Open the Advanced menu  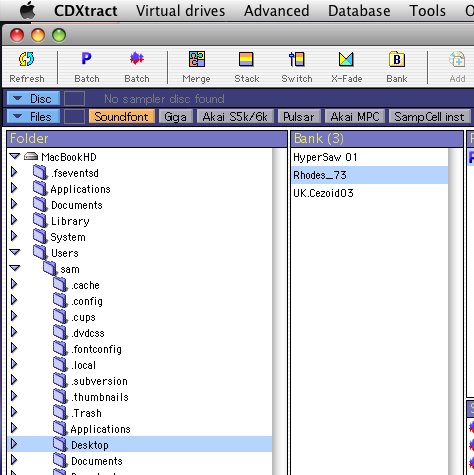tap(276, 11)
